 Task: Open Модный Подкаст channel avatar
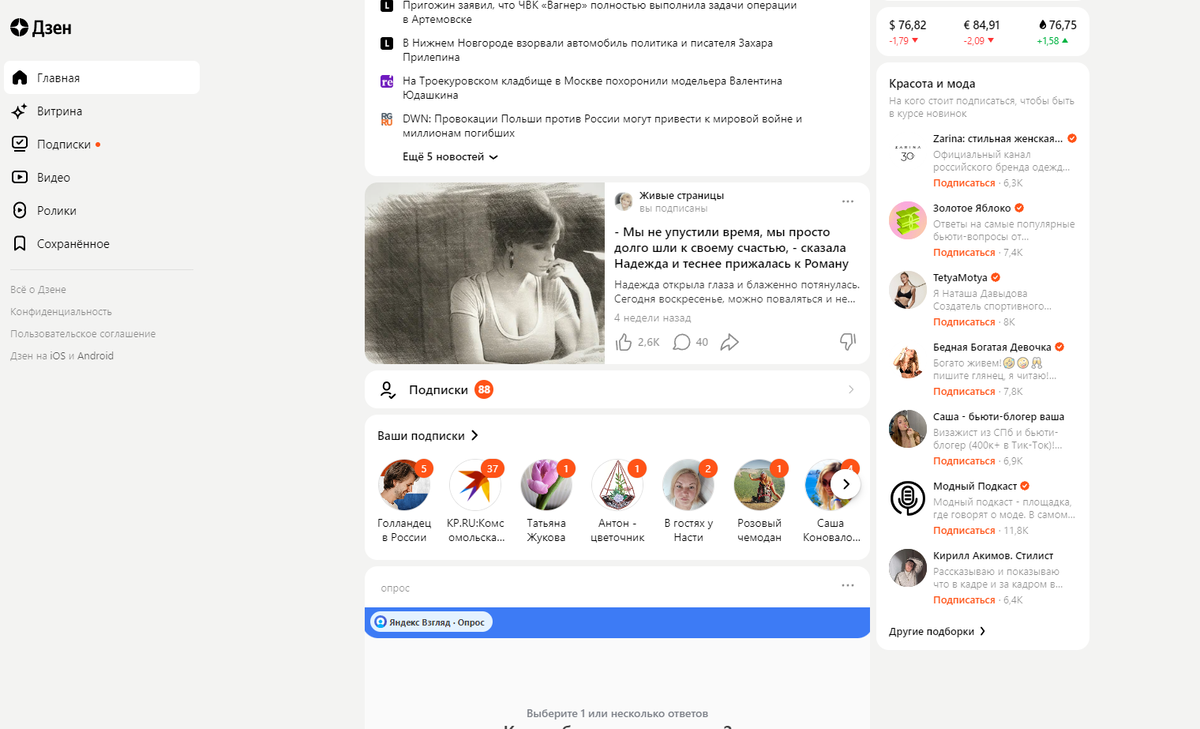click(x=907, y=498)
